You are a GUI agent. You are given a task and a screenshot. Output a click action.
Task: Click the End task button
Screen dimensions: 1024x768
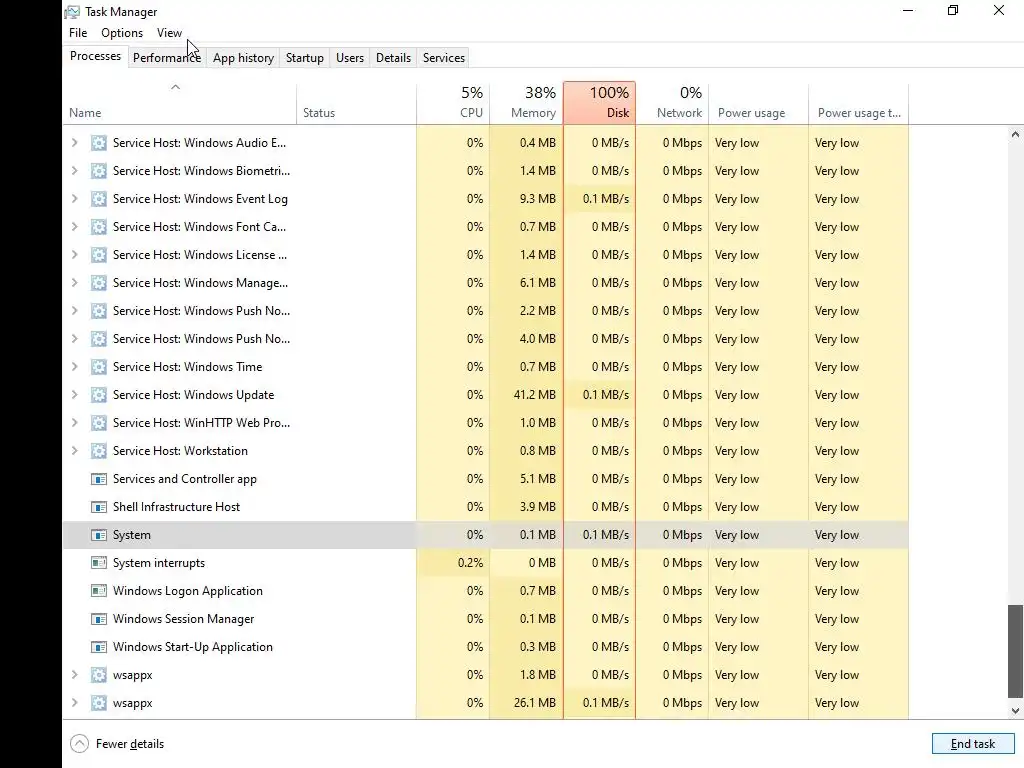(972, 744)
